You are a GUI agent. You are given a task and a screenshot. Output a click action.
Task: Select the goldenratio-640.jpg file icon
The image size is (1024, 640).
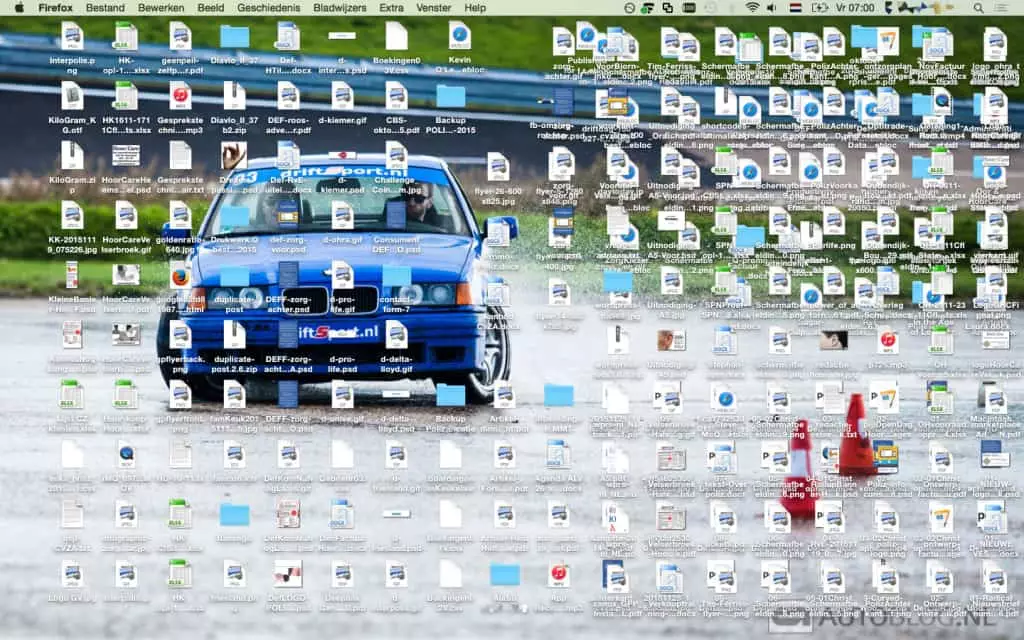pos(180,216)
